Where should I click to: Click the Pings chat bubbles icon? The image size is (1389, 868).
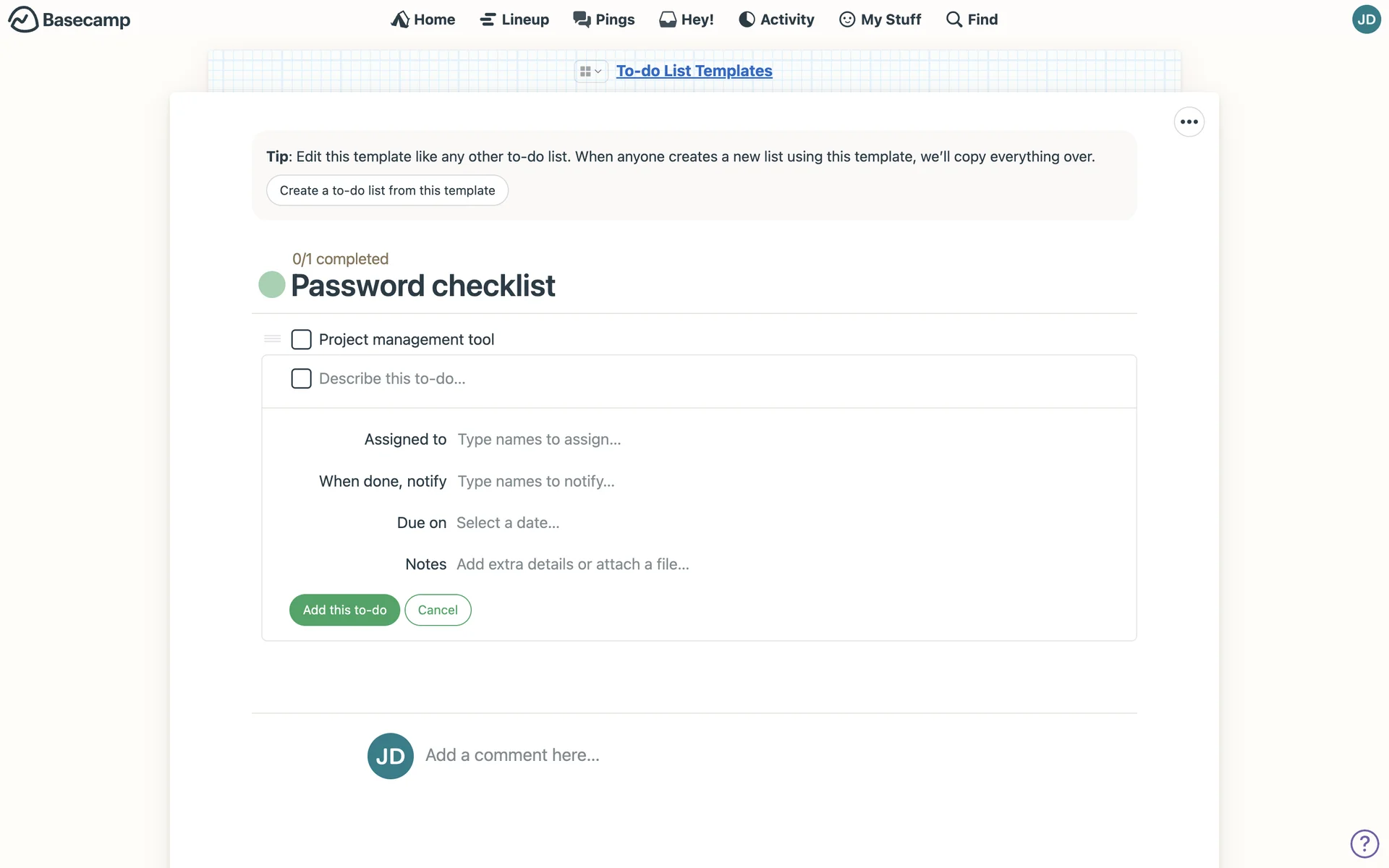tap(582, 20)
